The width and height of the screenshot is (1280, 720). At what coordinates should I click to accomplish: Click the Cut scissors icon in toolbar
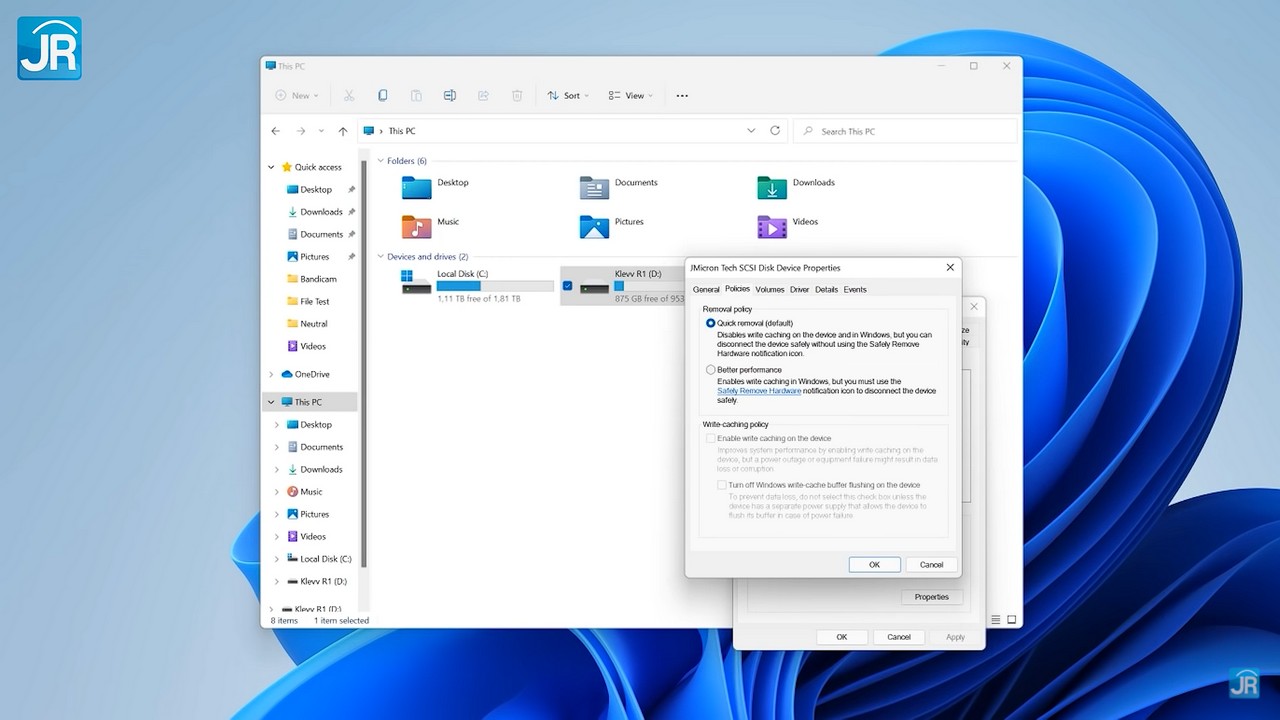click(349, 96)
